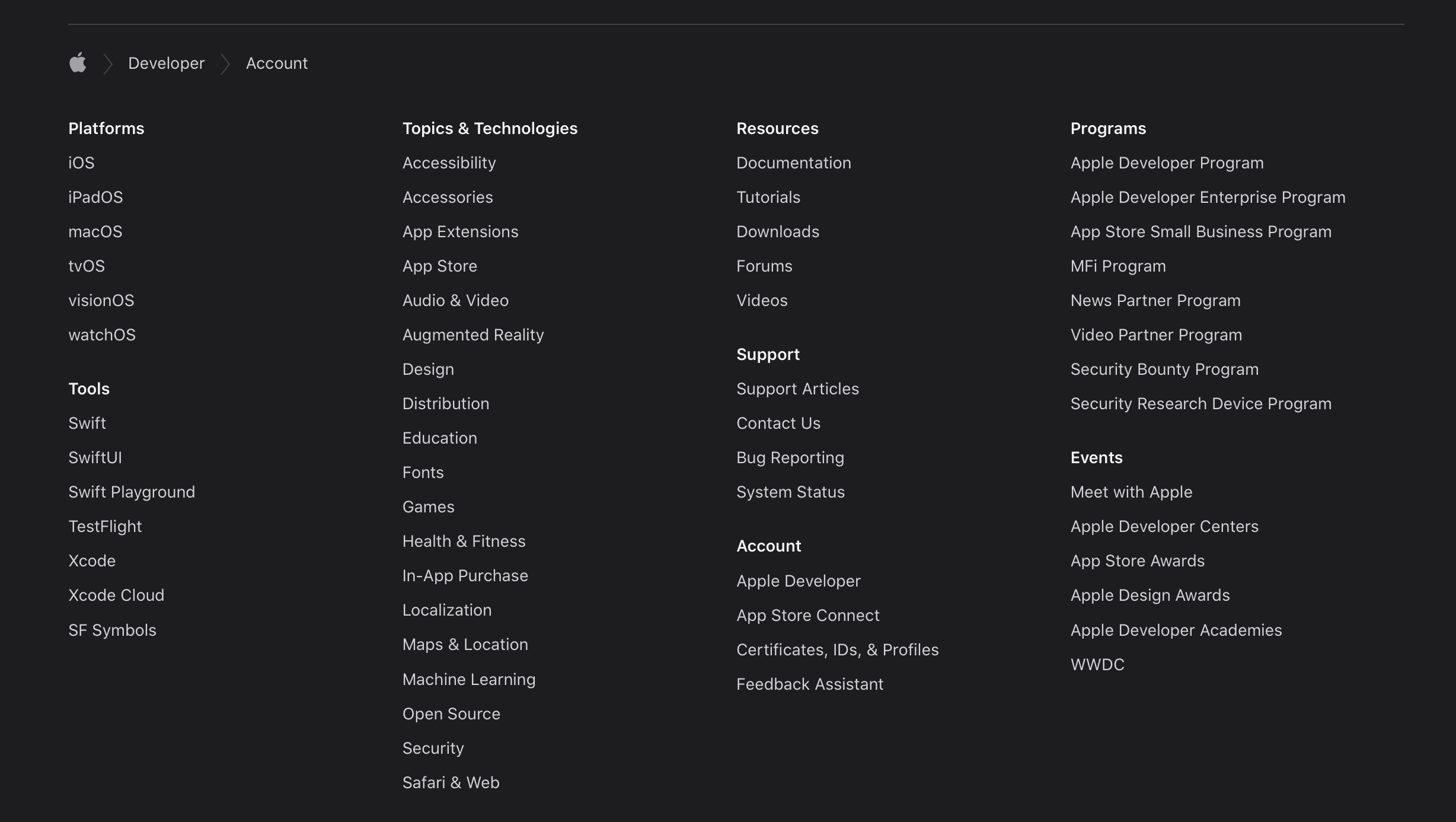Open TestFlight link
Viewport: 1456px width, 822px height.
coord(105,526)
